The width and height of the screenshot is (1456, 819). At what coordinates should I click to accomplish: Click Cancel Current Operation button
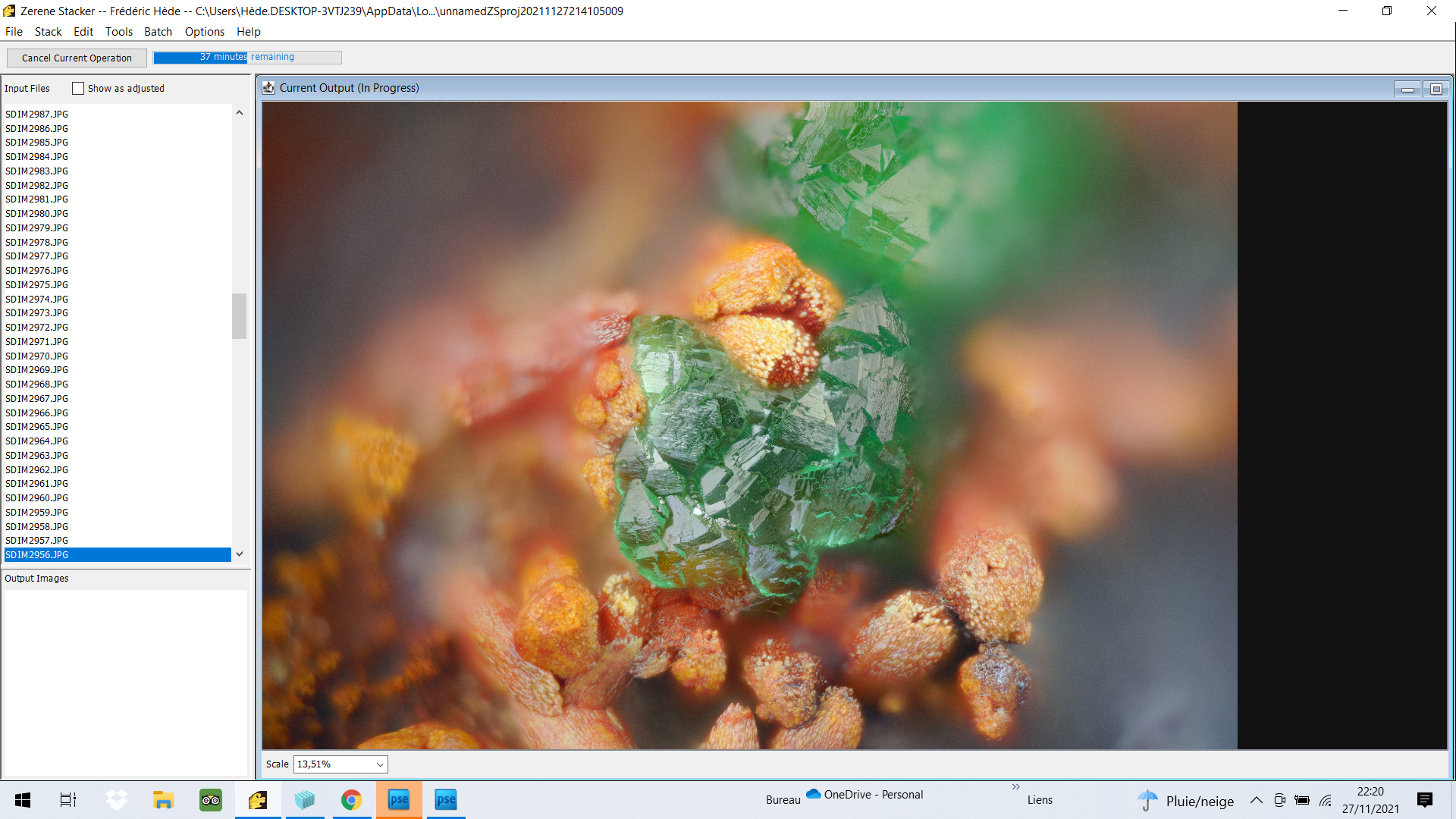[x=77, y=58]
